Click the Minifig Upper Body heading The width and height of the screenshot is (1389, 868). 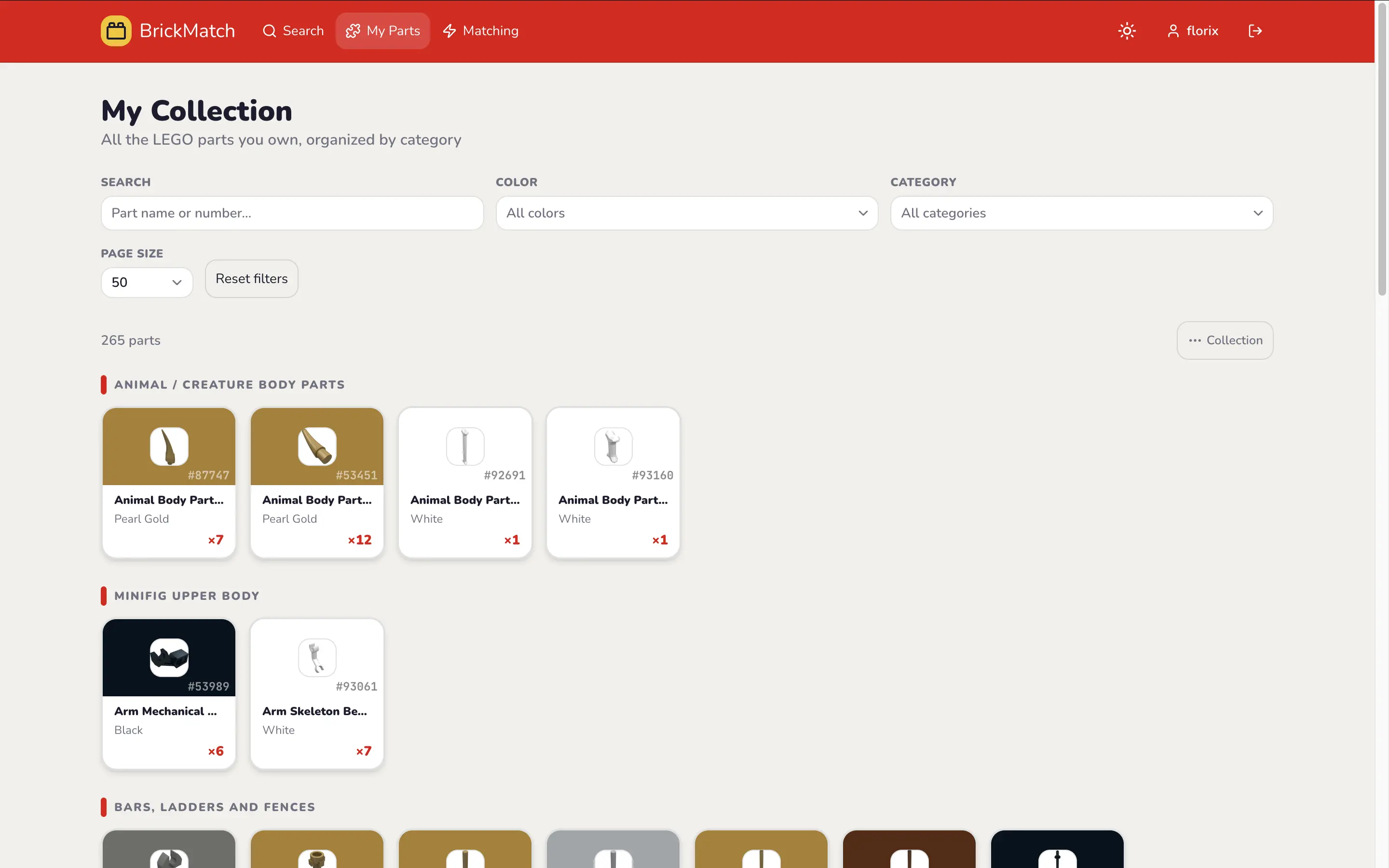pyautogui.click(x=187, y=596)
